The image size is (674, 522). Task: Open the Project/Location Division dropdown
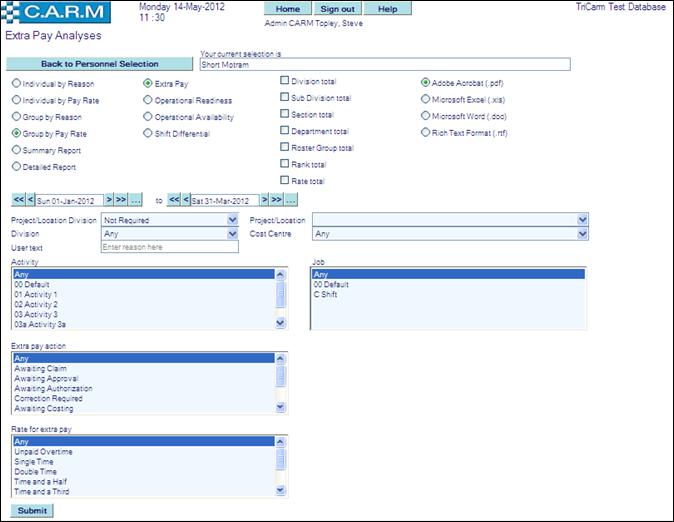pyautogui.click(x=170, y=219)
